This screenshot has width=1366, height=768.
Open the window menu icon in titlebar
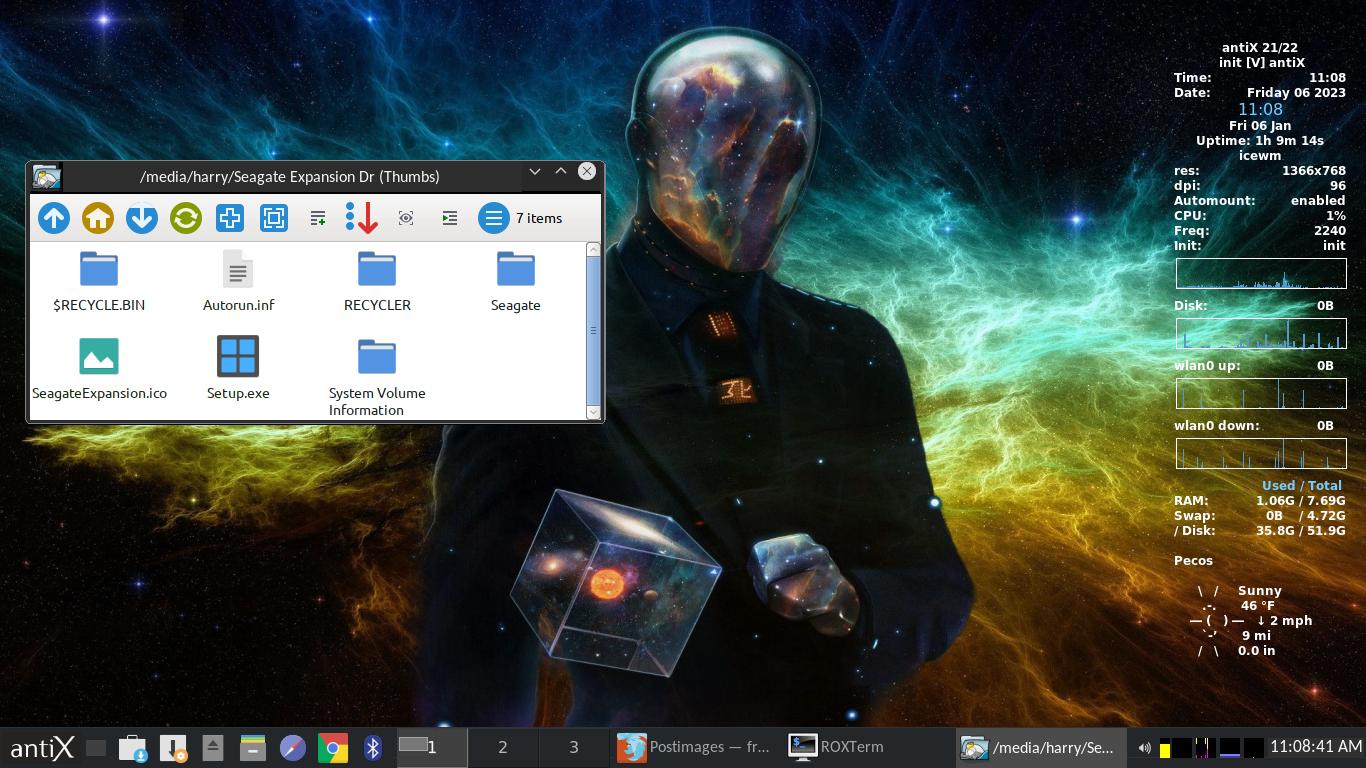(46, 177)
